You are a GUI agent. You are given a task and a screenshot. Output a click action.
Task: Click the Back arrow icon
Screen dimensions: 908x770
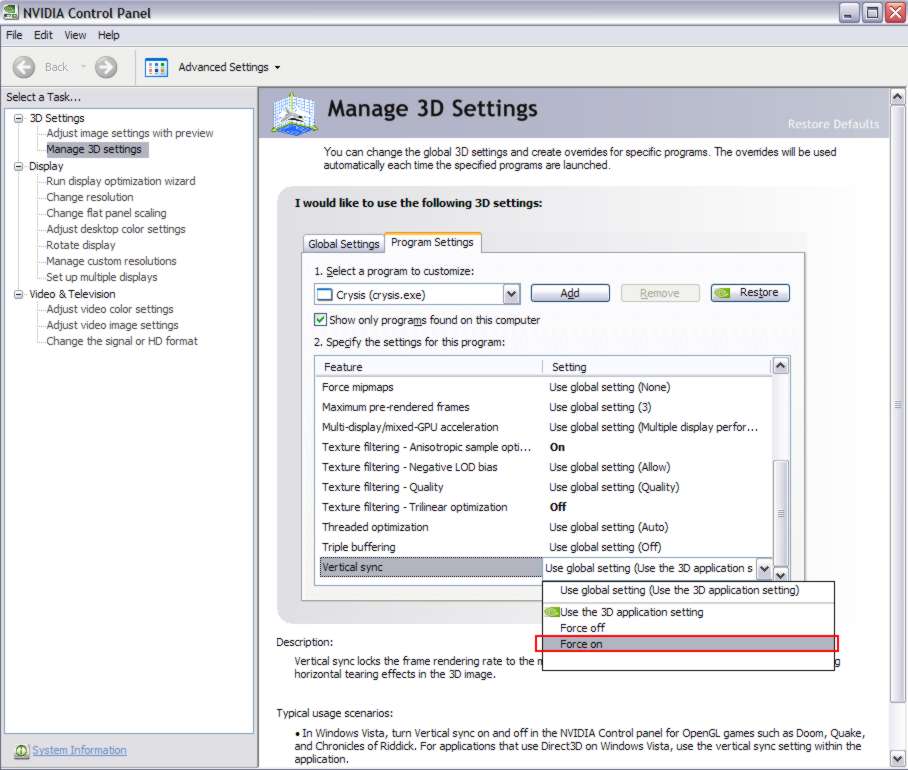point(24,67)
